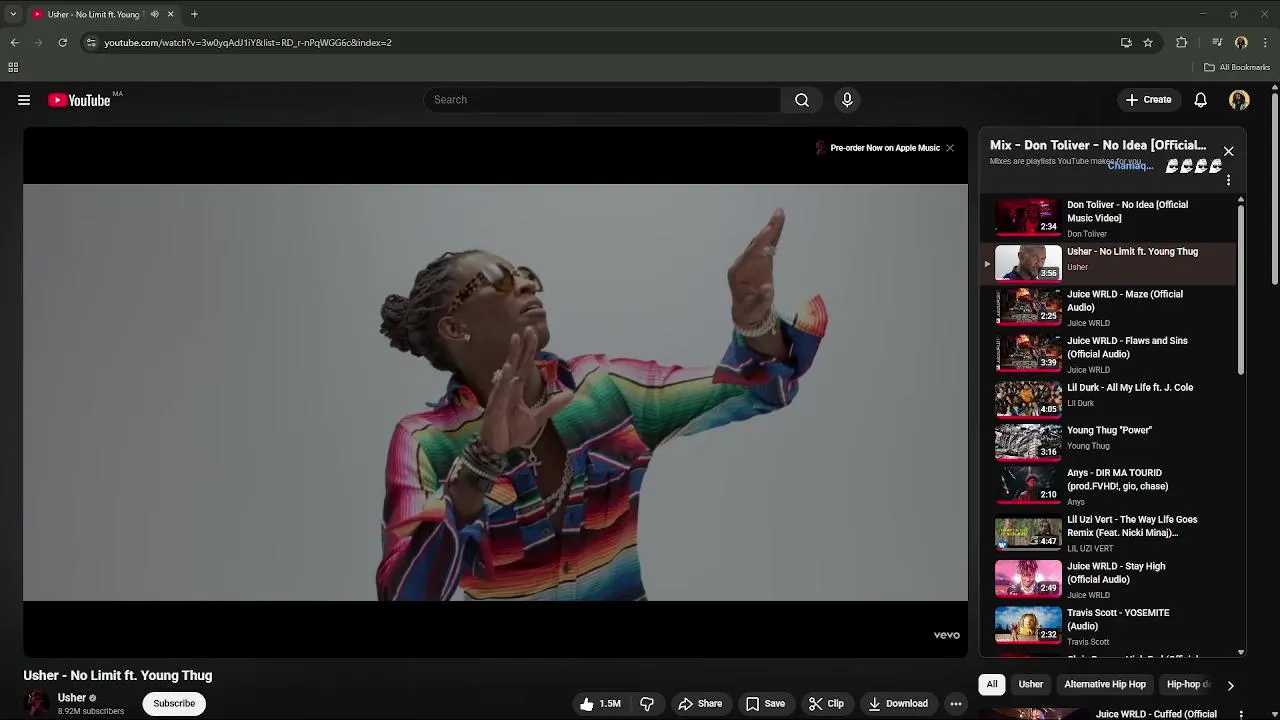Viewport: 1280px width, 720px height.
Task: Play Lil Durk - All My Life
Action: coord(1110,397)
